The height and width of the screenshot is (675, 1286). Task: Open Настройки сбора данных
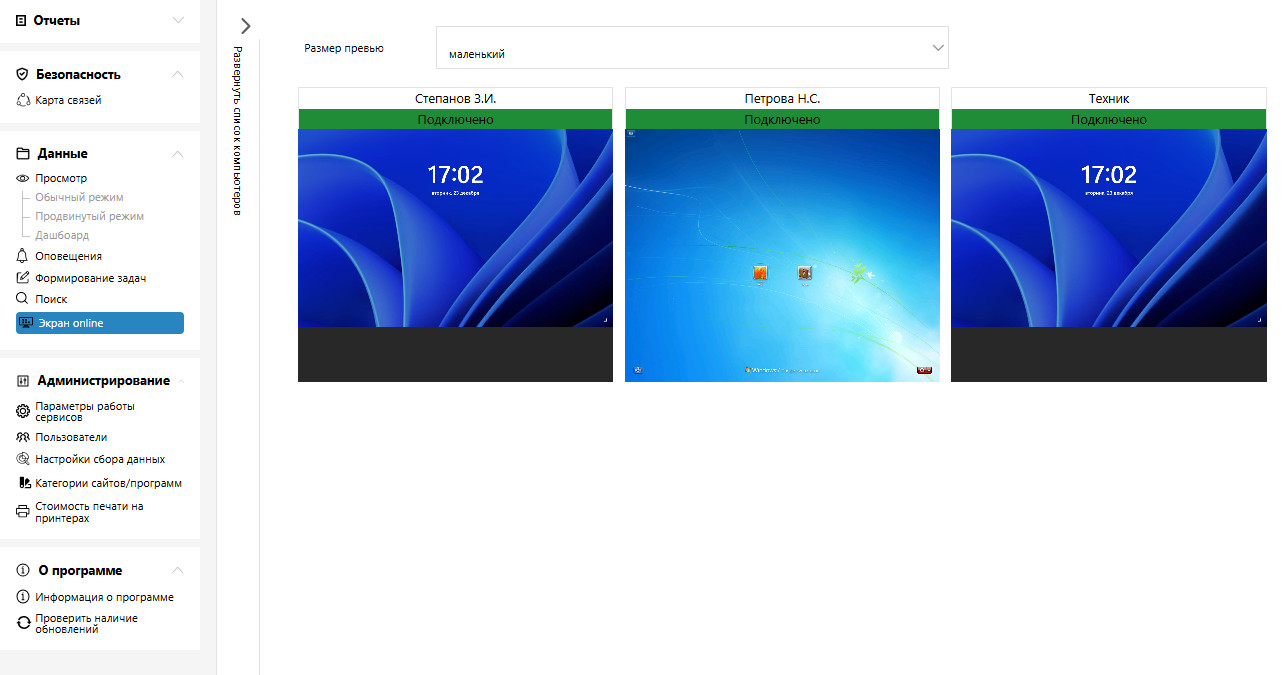click(100, 460)
